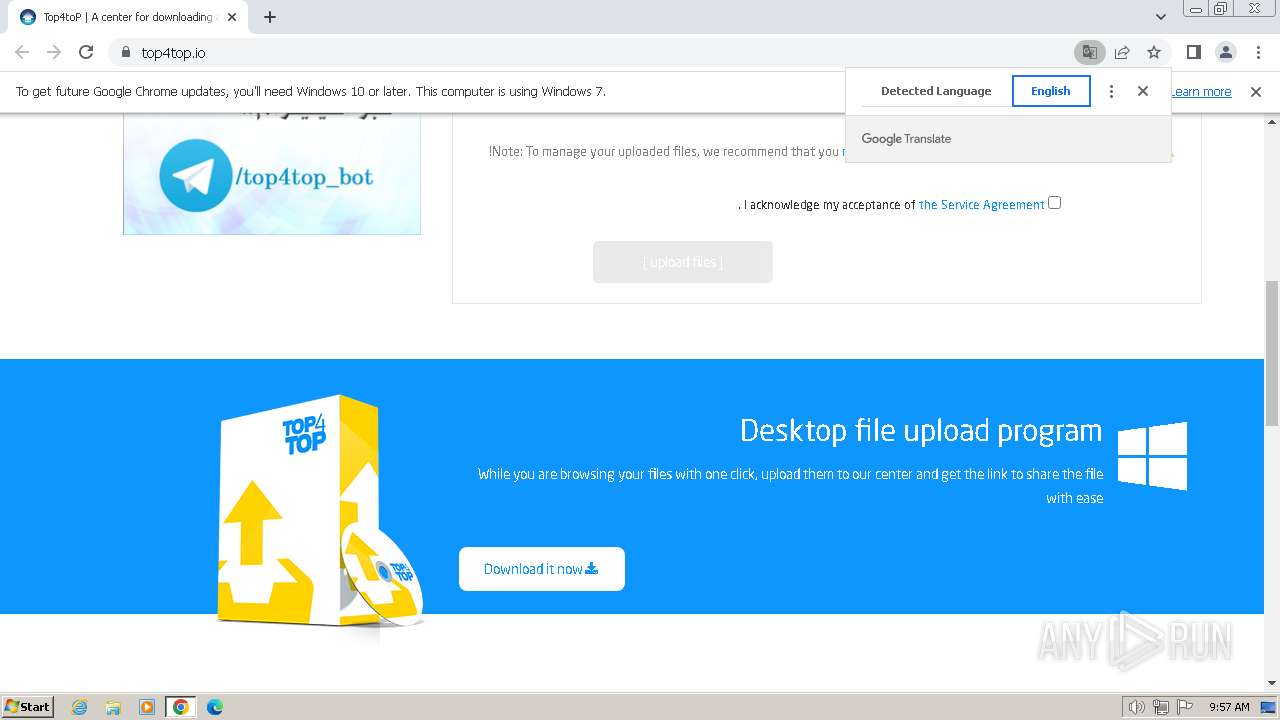The image size is (1280, 720).
Task: Click the browser forward arrow
Action: 54,52
